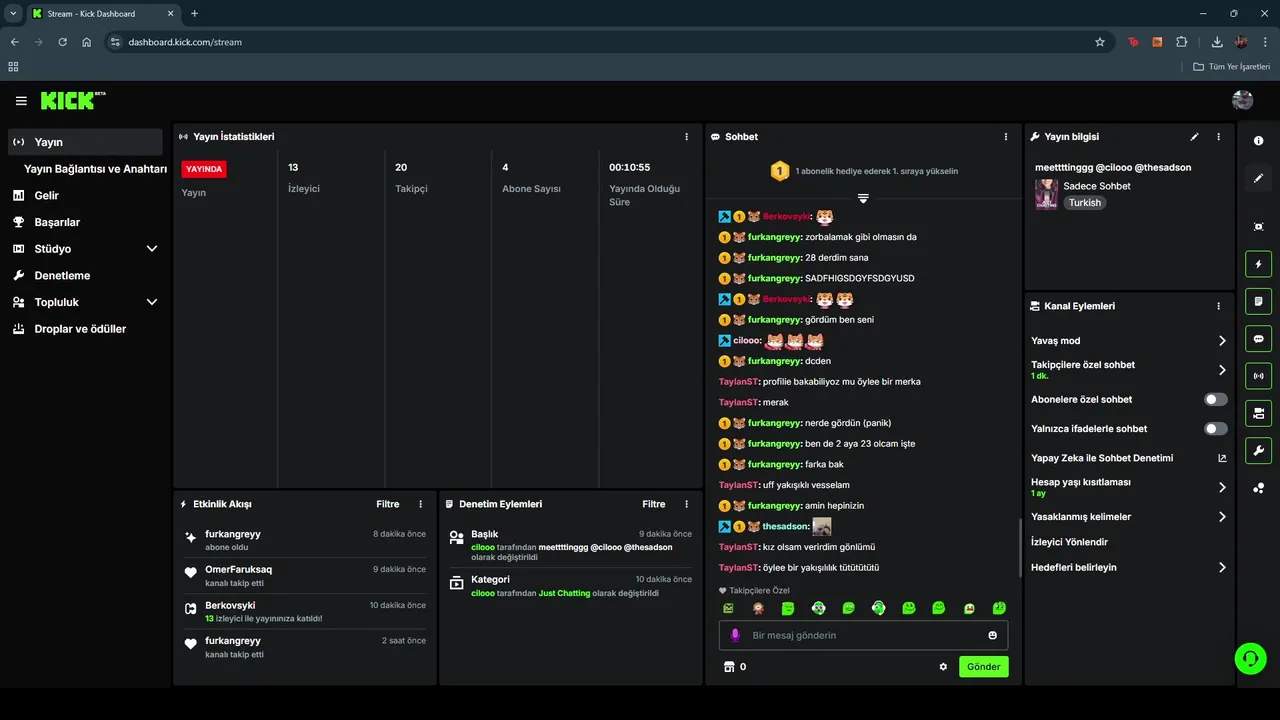
Task: Open the emoji picker smiley icon
Action: pos(993,635)
